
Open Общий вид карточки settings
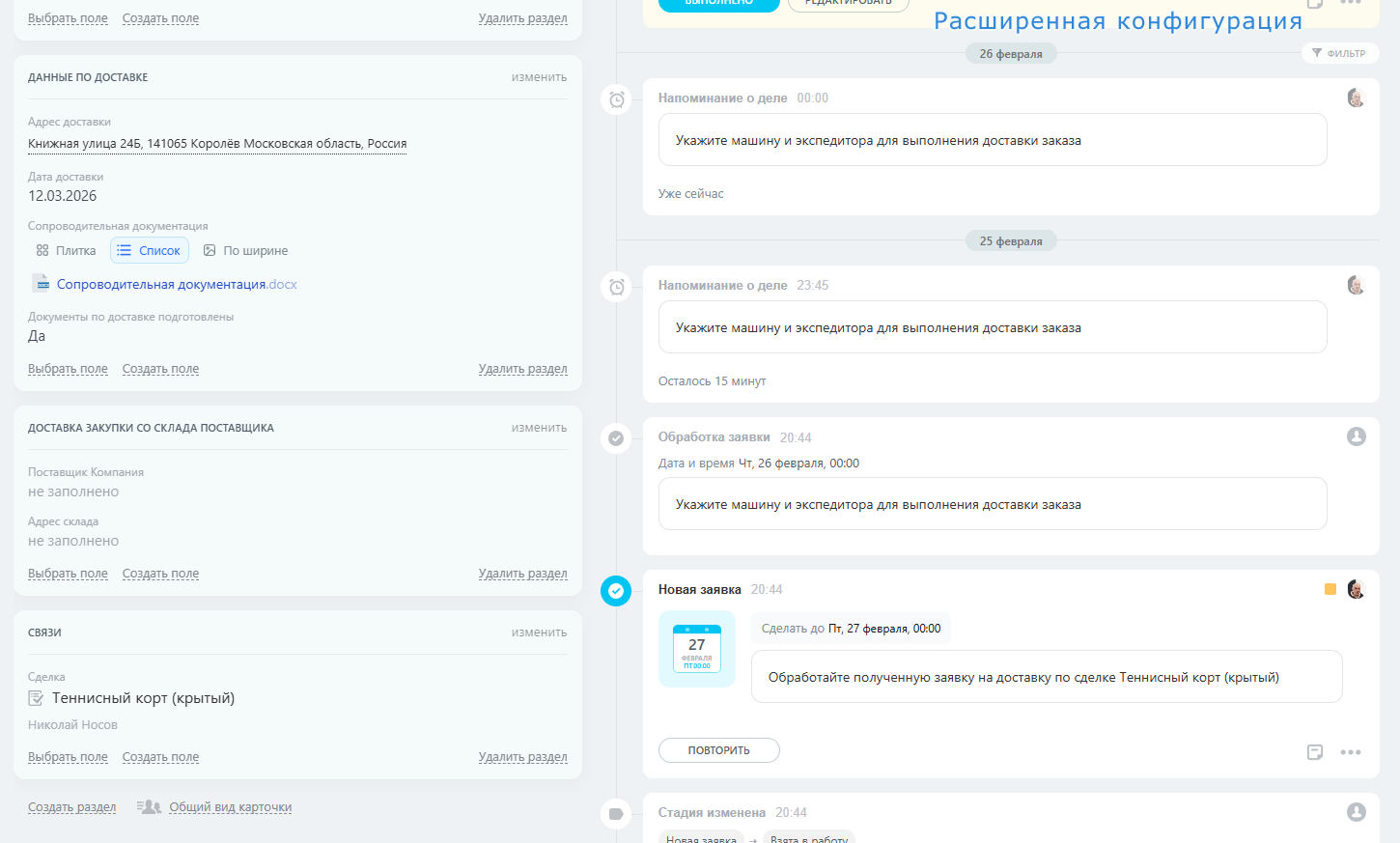tap(231, 807)
